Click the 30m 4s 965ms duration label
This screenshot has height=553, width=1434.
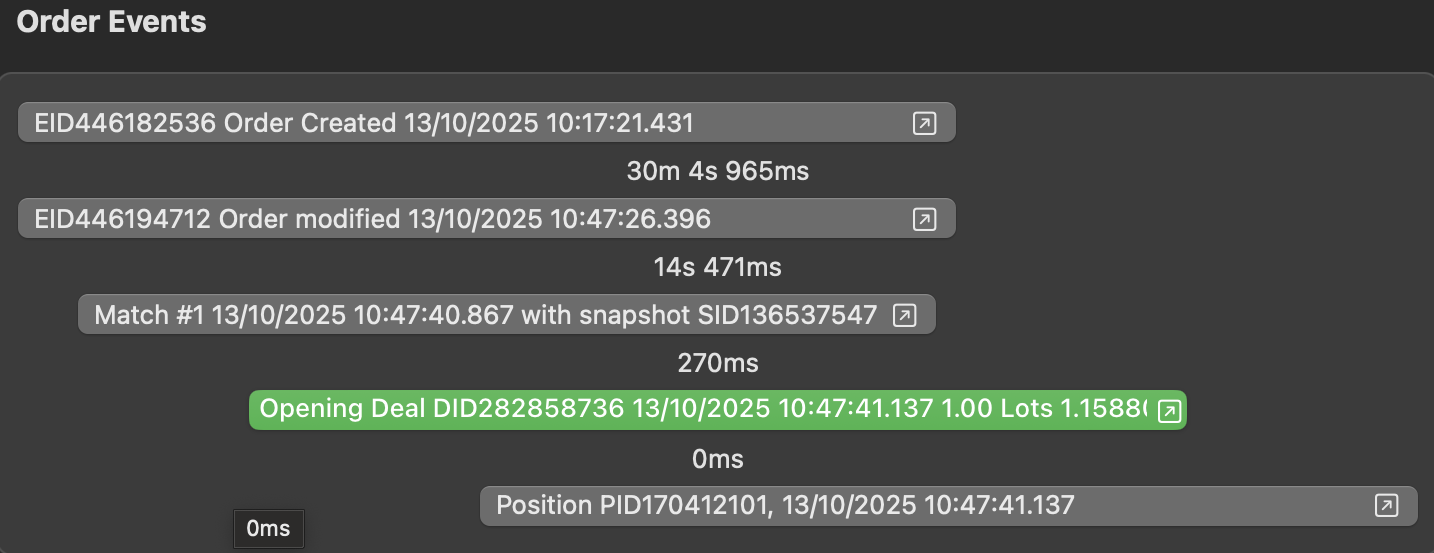point(717,172)
